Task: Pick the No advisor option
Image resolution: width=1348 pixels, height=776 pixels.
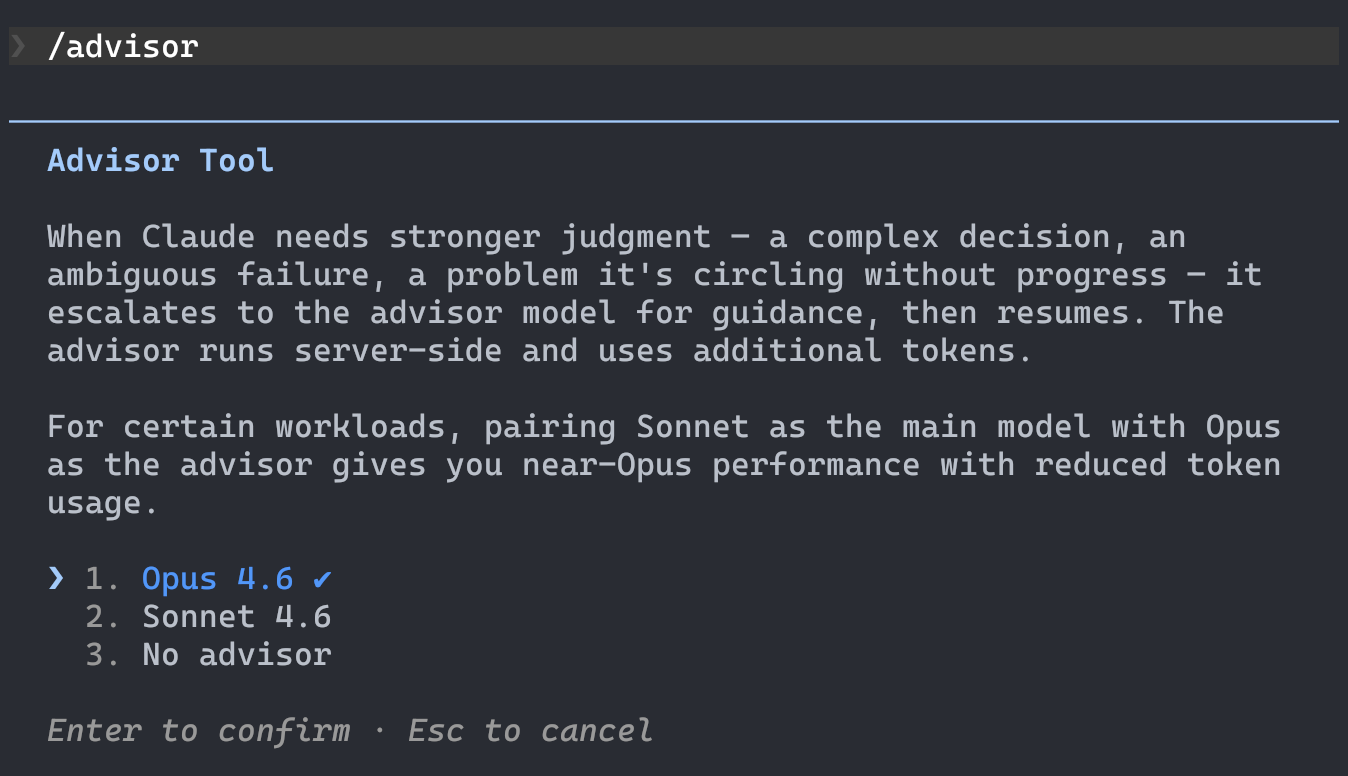Action: [x=236, y=655]
